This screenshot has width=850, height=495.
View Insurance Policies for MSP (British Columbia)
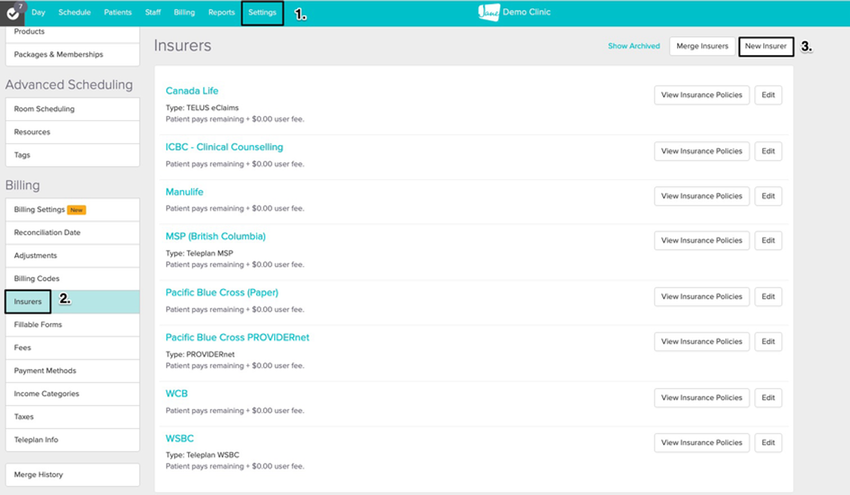click(701, 241)
